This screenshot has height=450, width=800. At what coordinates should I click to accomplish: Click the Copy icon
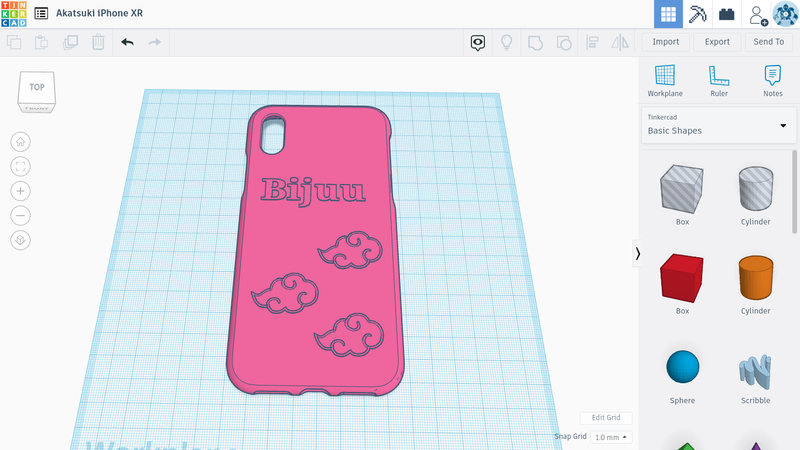(14, 42)
